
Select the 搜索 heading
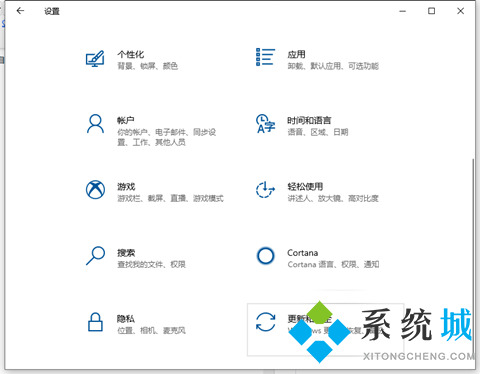tap(126, 253)
